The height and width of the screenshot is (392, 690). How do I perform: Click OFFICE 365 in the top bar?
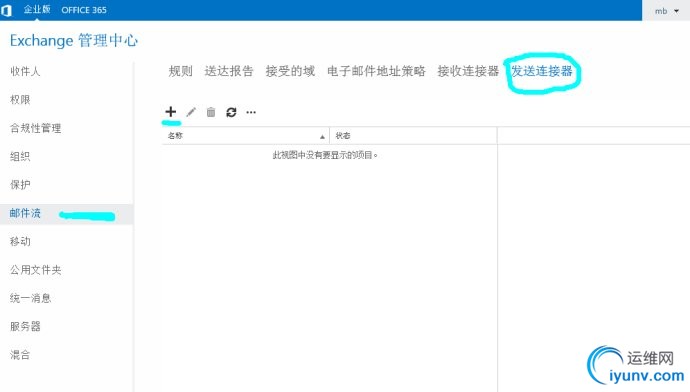pyautogui.click(x=84, y=10)
